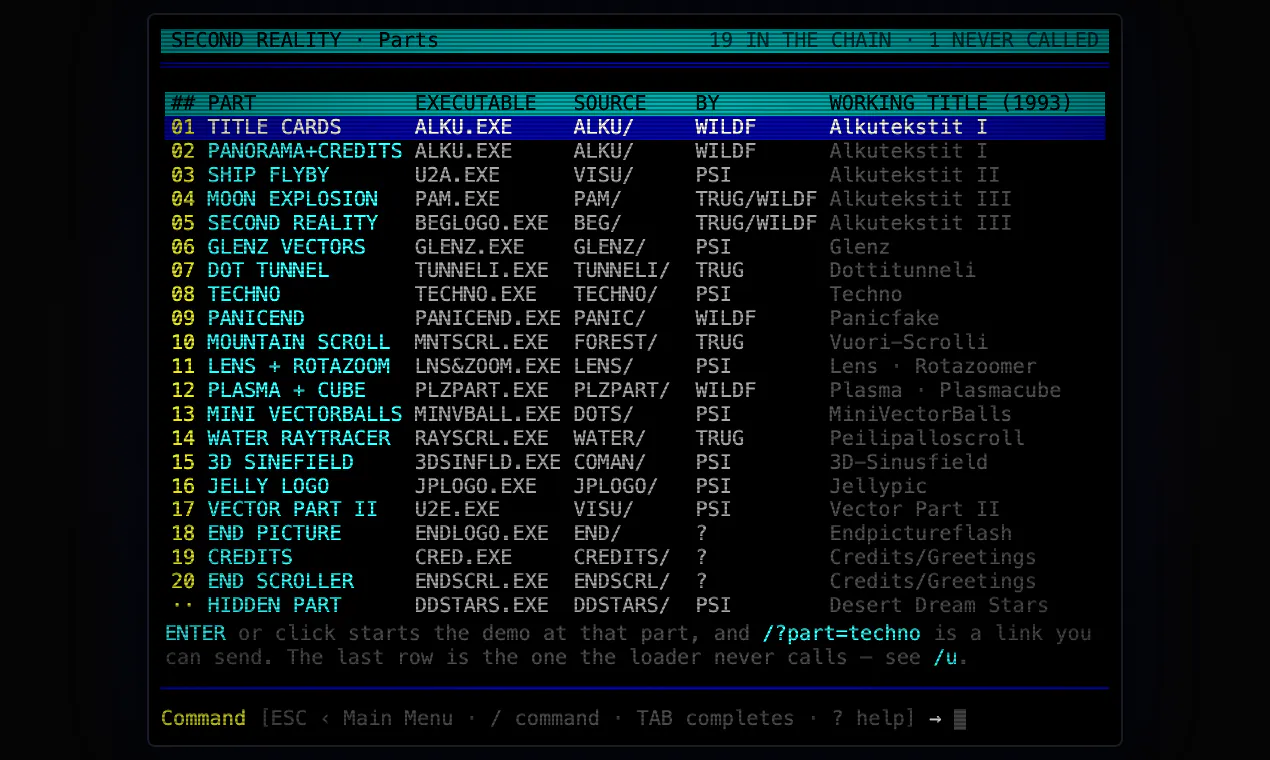1270x760 pixels.
Task: Click WORKING TITLE (1993) column header
Action: click(951, 103)
